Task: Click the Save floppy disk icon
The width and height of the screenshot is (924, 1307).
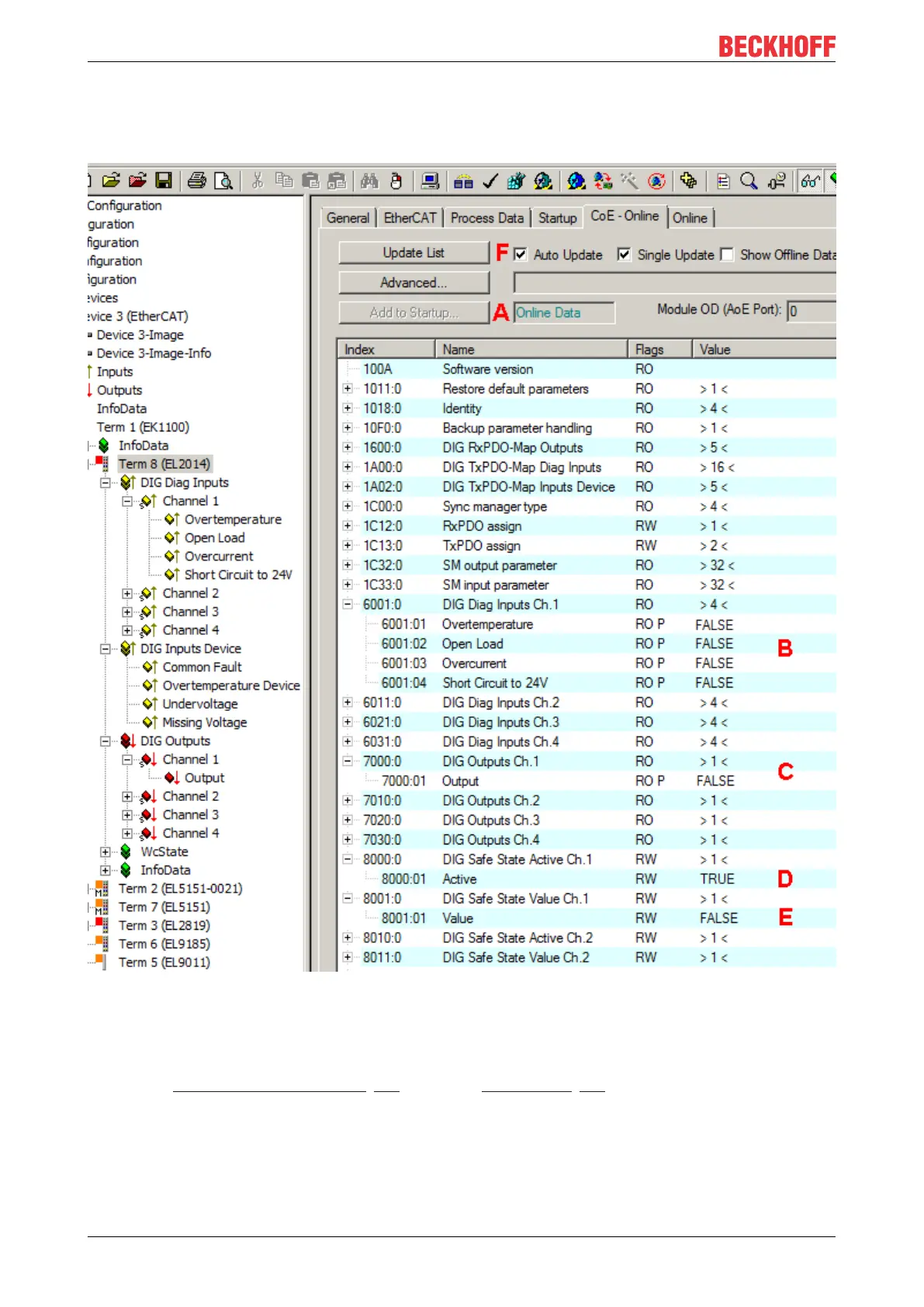Action: click(164, 181)
